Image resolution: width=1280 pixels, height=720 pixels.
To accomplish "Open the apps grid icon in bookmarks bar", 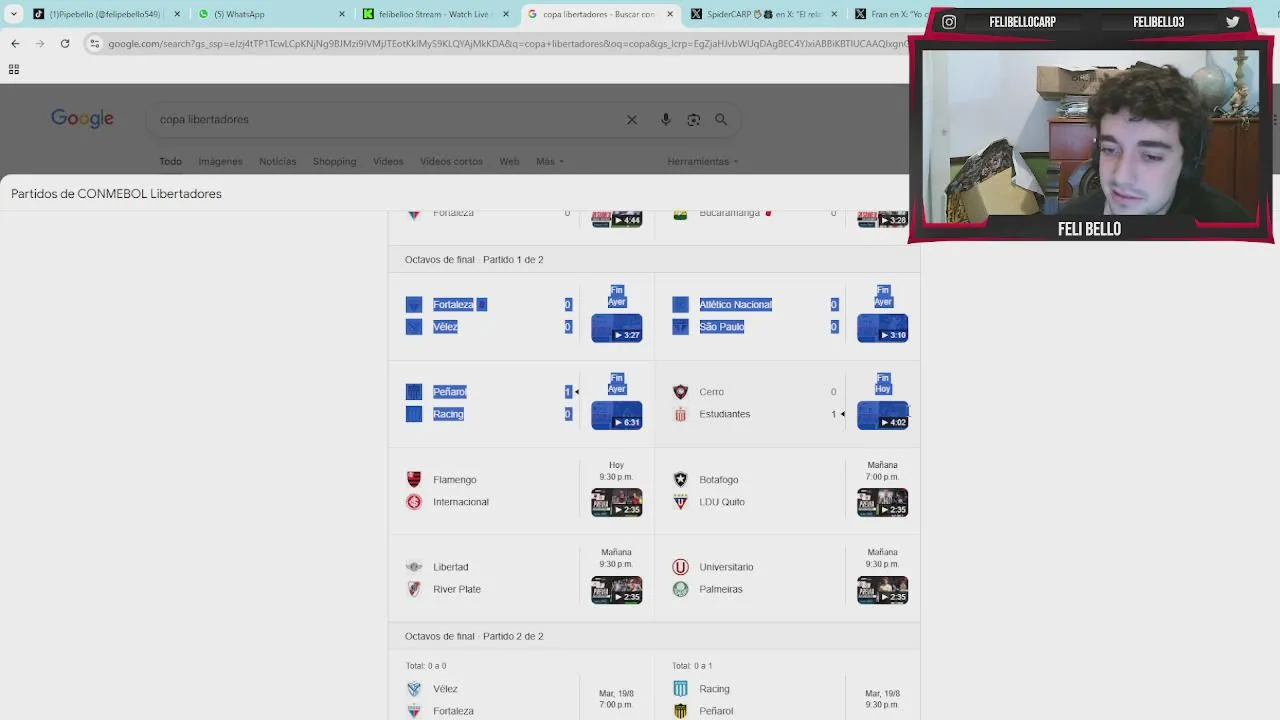I will point(14,69).
